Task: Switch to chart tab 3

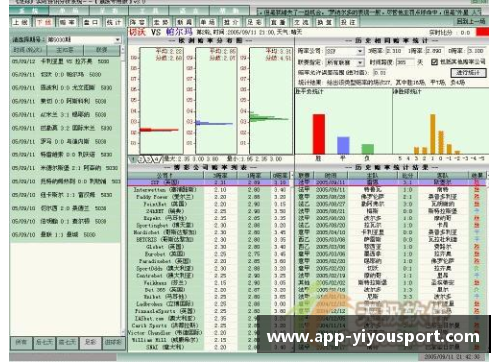Action: [148, 159]
